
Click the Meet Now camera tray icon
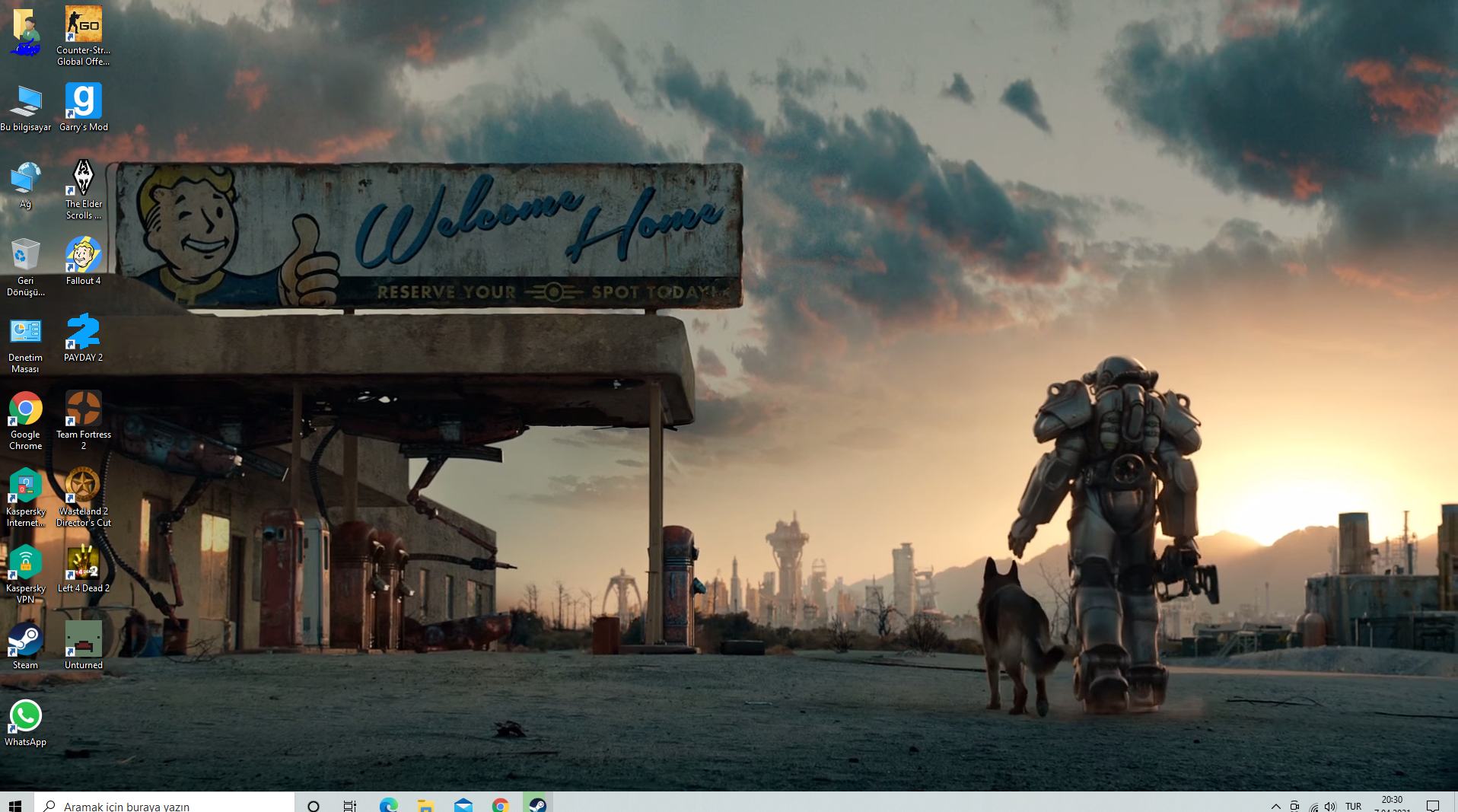(x=1294, y=806)
